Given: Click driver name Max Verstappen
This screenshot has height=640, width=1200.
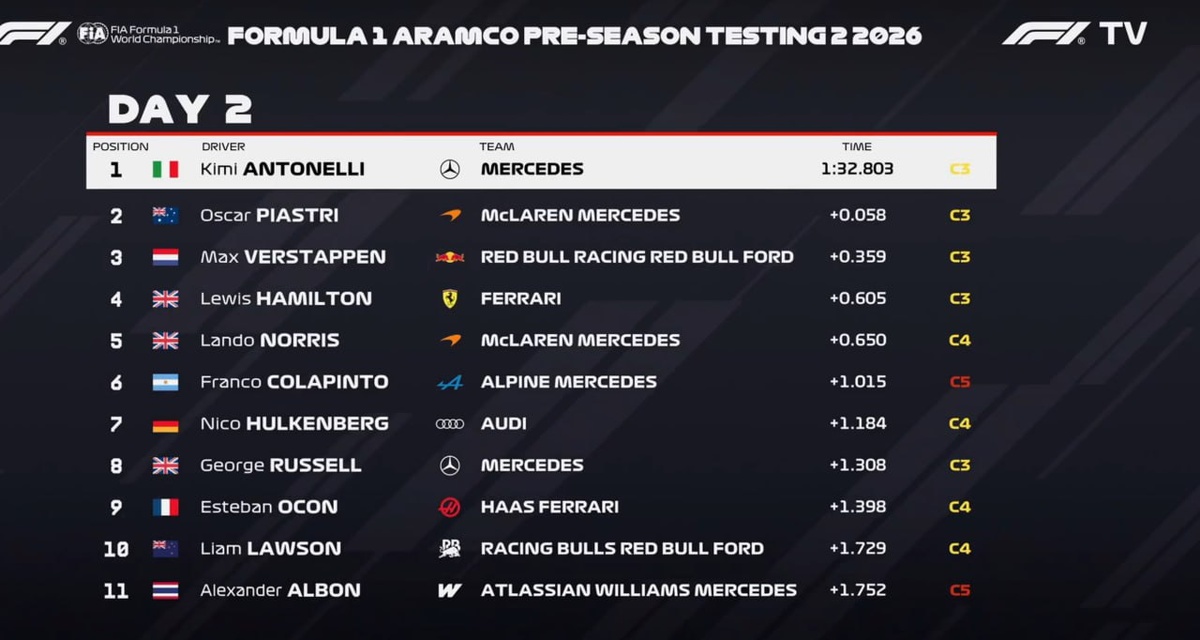Looking at the screenshot, I should pos(292,257).
